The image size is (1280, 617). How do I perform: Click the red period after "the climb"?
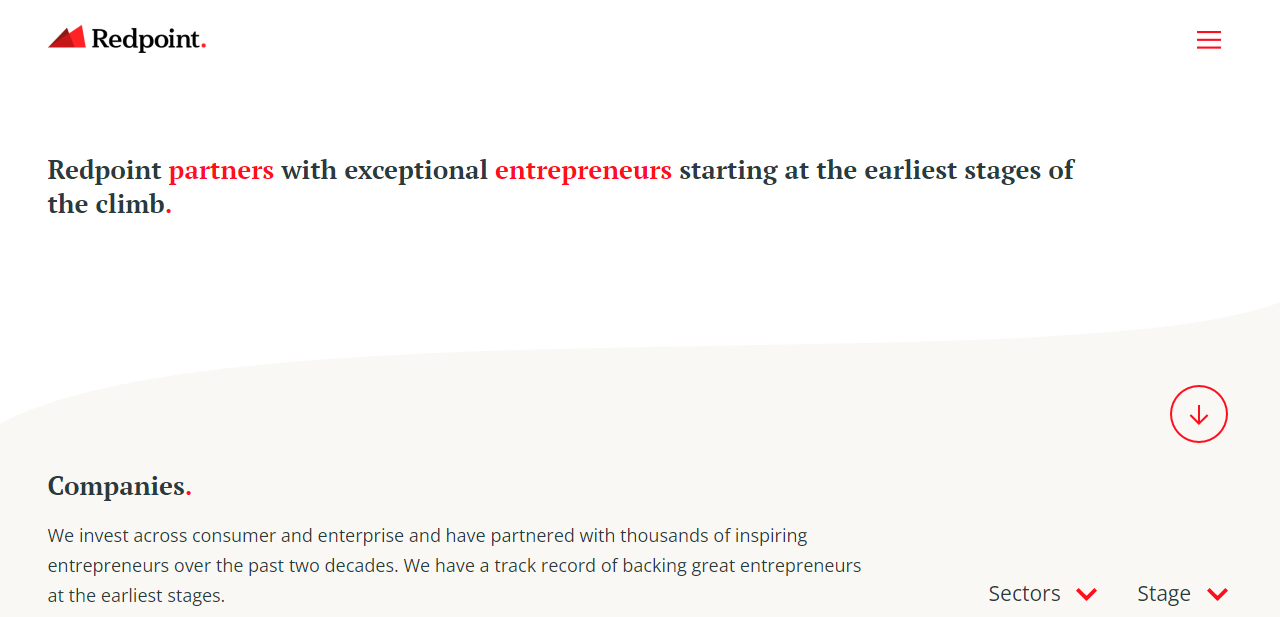point(168,211)
